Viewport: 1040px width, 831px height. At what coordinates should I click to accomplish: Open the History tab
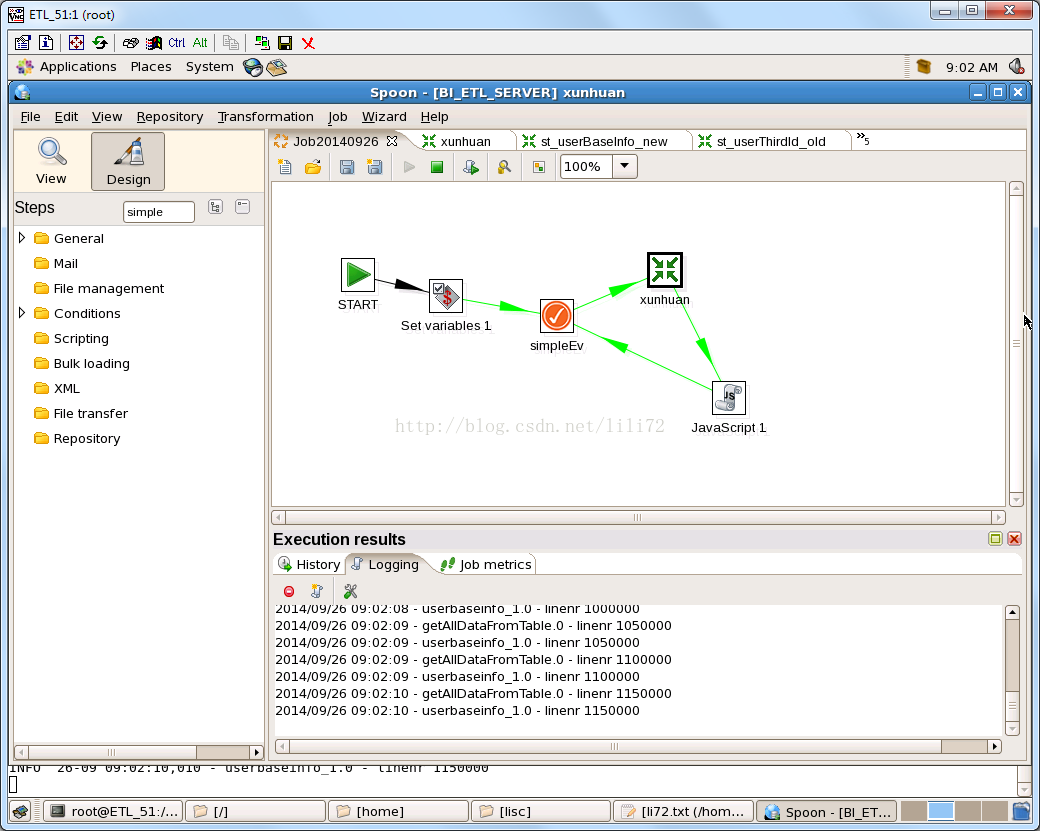pos(309,564)
